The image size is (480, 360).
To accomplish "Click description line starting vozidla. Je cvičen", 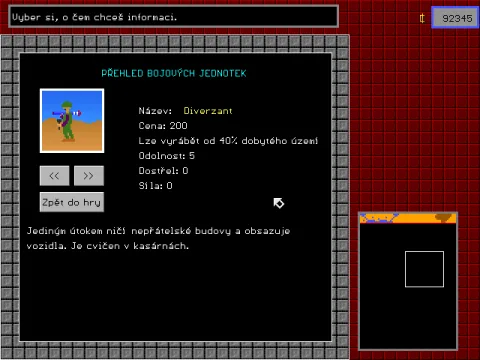I will coord(108,246).
